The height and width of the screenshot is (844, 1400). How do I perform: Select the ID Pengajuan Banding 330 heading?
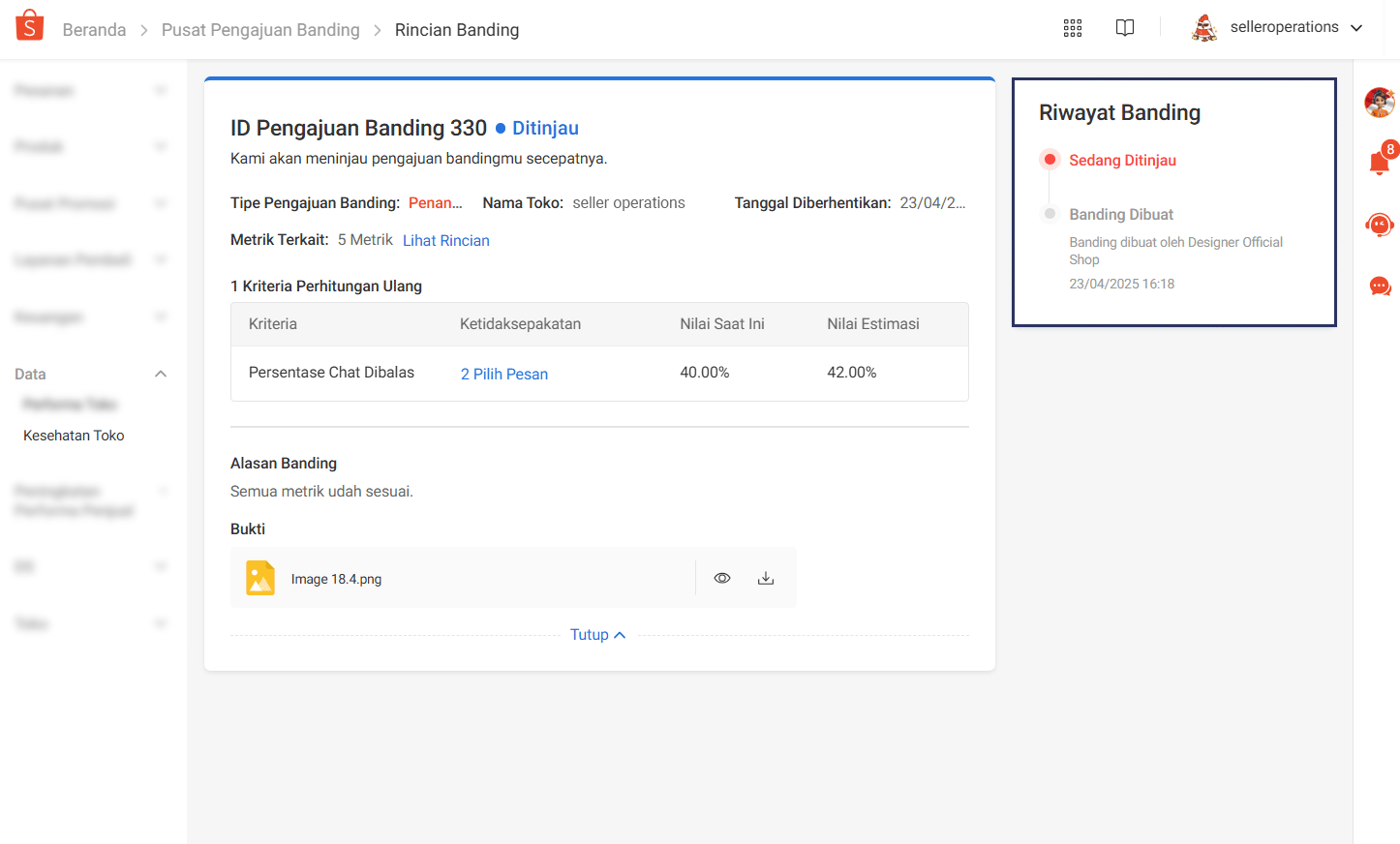(x=358, y=128)
